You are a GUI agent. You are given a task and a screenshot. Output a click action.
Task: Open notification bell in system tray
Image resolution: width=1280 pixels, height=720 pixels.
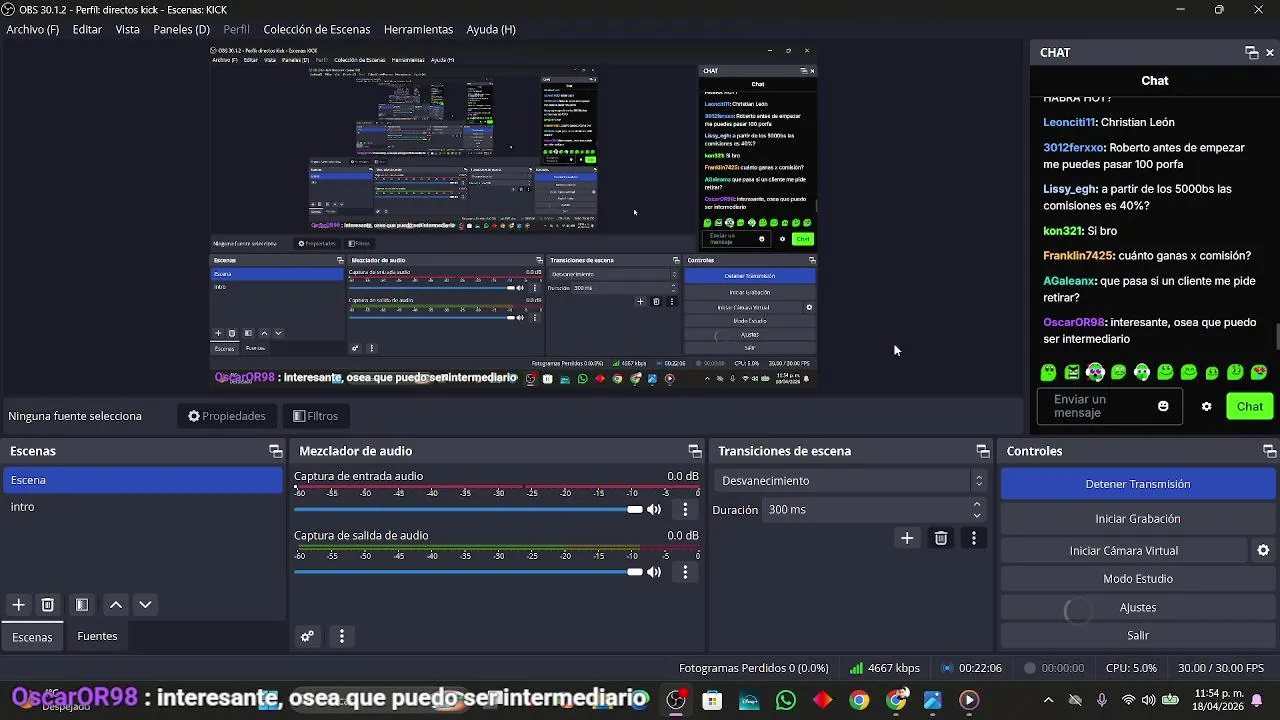point(1257,700)
